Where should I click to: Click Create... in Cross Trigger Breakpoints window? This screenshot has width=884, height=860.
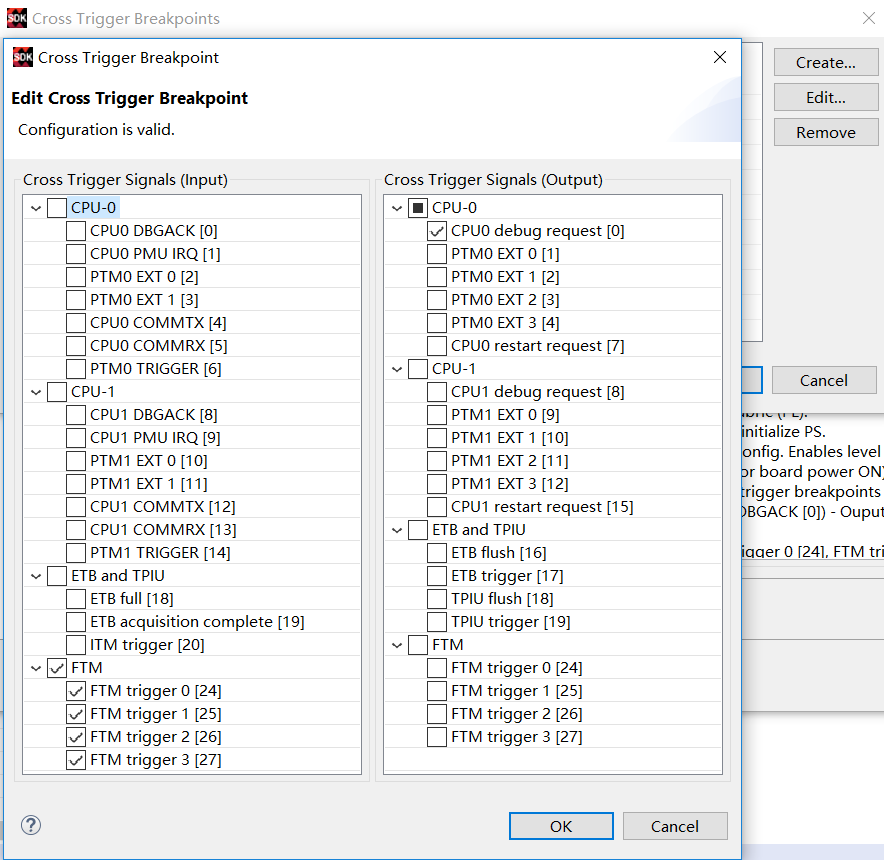[x=826, y=63]
